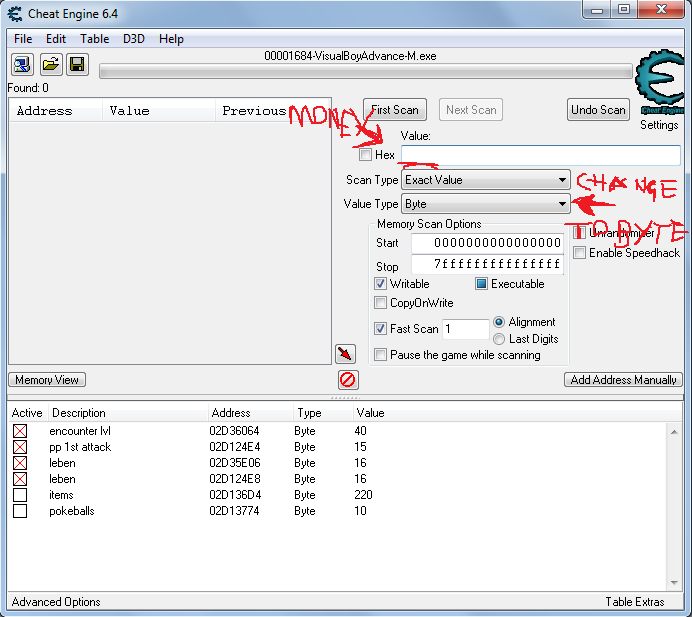The height and width of the screenshot is (617, 692).
Task: Click address list scrollbar up arrow
Action: pyautogui.click(x=674, y=432)
